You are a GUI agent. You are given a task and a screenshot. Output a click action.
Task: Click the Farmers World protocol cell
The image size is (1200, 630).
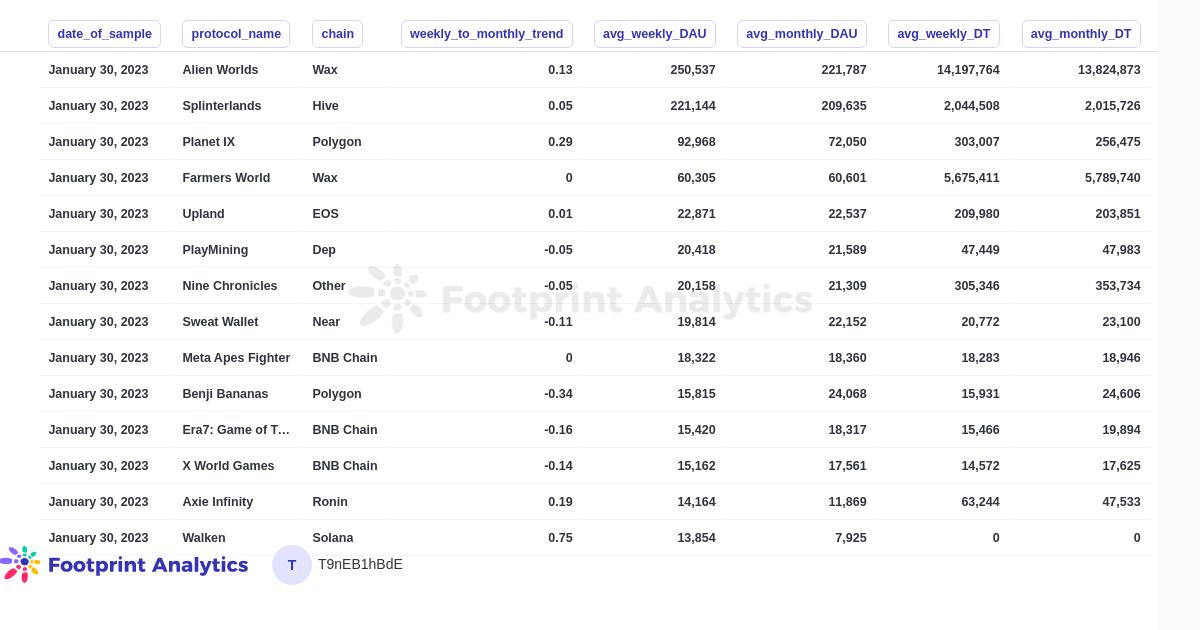226,178
